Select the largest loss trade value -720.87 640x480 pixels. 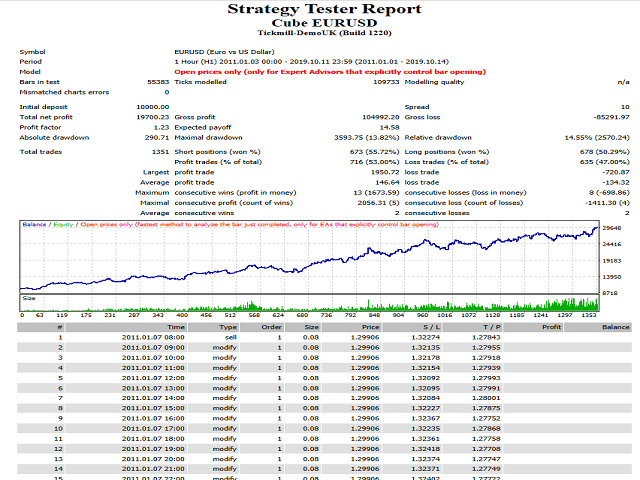(x=616, y=172)
